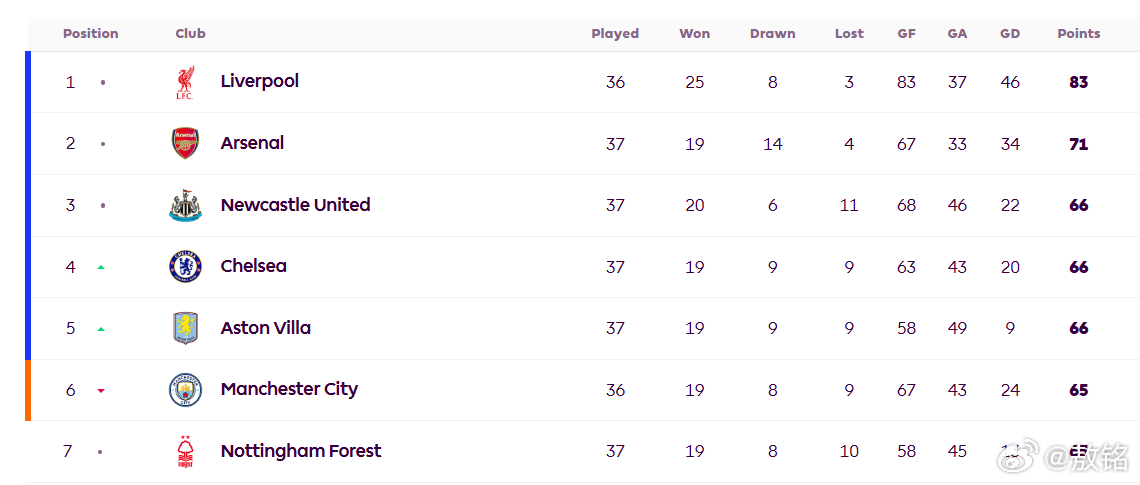1140x485 pixels.
Task: Click Liverpool's 83 points value
Action: click(x=1078, y=82)
